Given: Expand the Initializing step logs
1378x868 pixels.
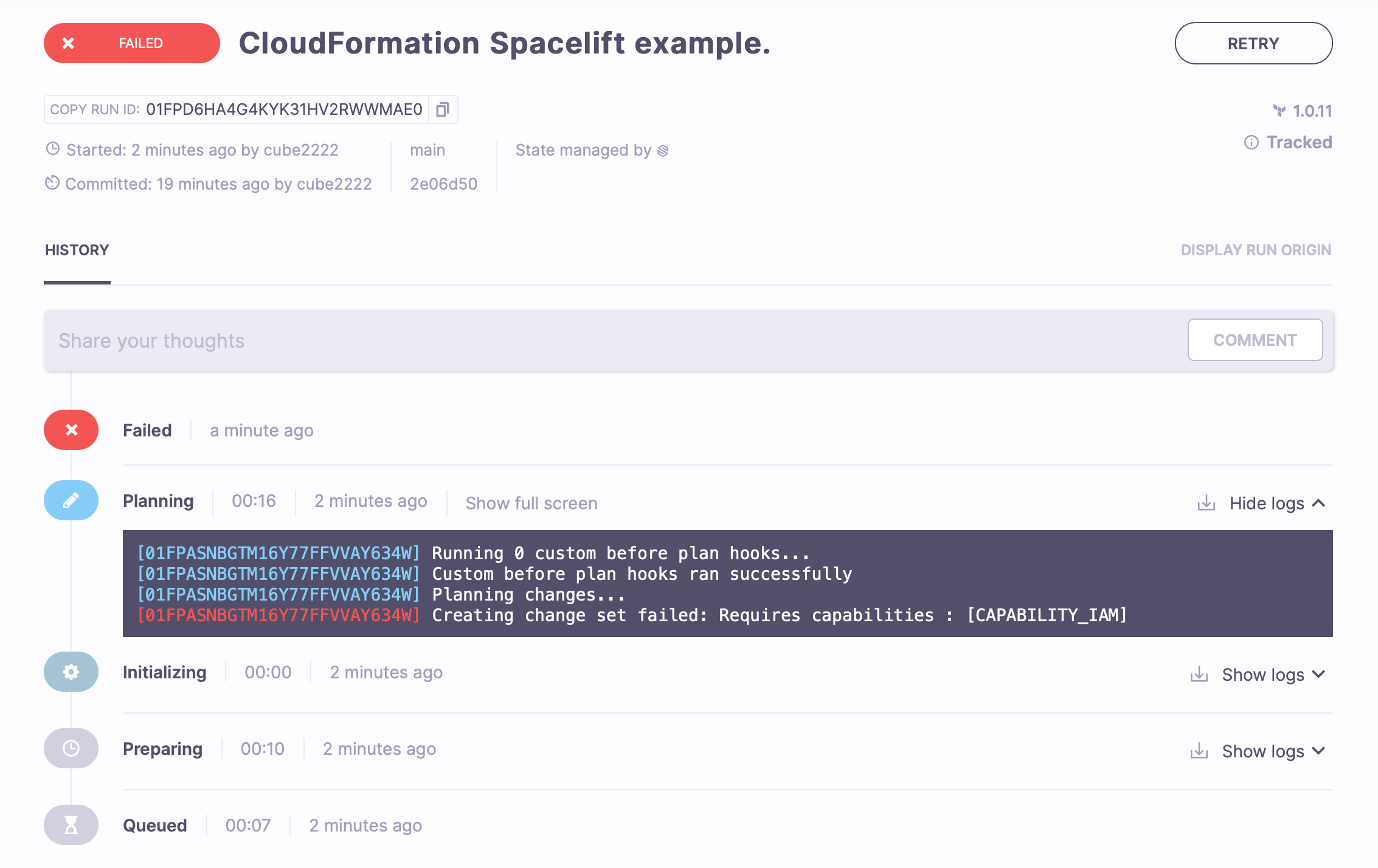Looking at the screenshot, I should [x=1270, y=672].
